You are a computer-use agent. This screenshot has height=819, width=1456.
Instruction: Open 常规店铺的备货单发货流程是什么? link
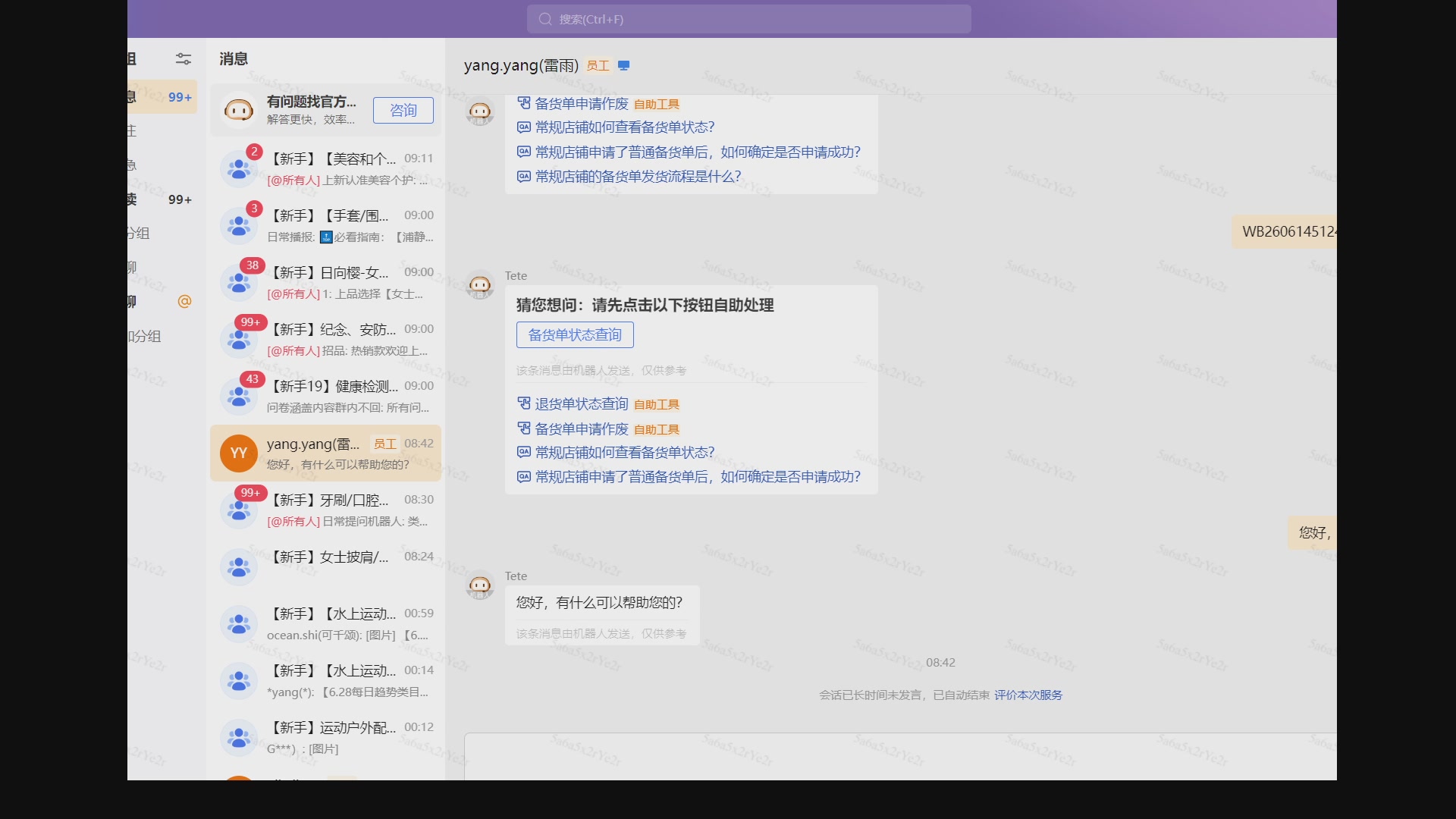coord(638,176)
